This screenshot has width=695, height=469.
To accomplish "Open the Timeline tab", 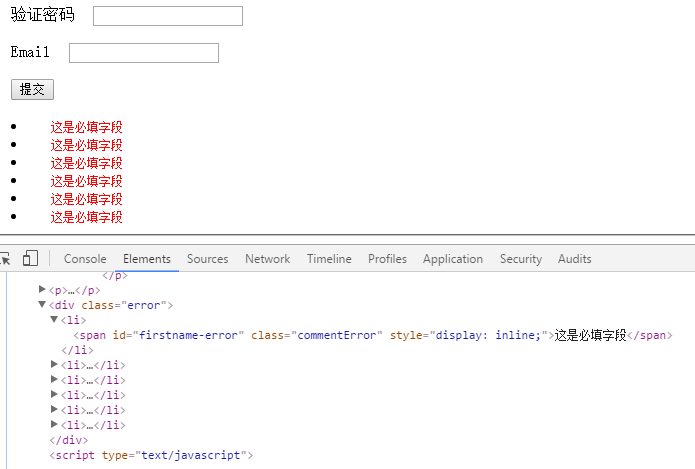I will [x=329, y=259].
